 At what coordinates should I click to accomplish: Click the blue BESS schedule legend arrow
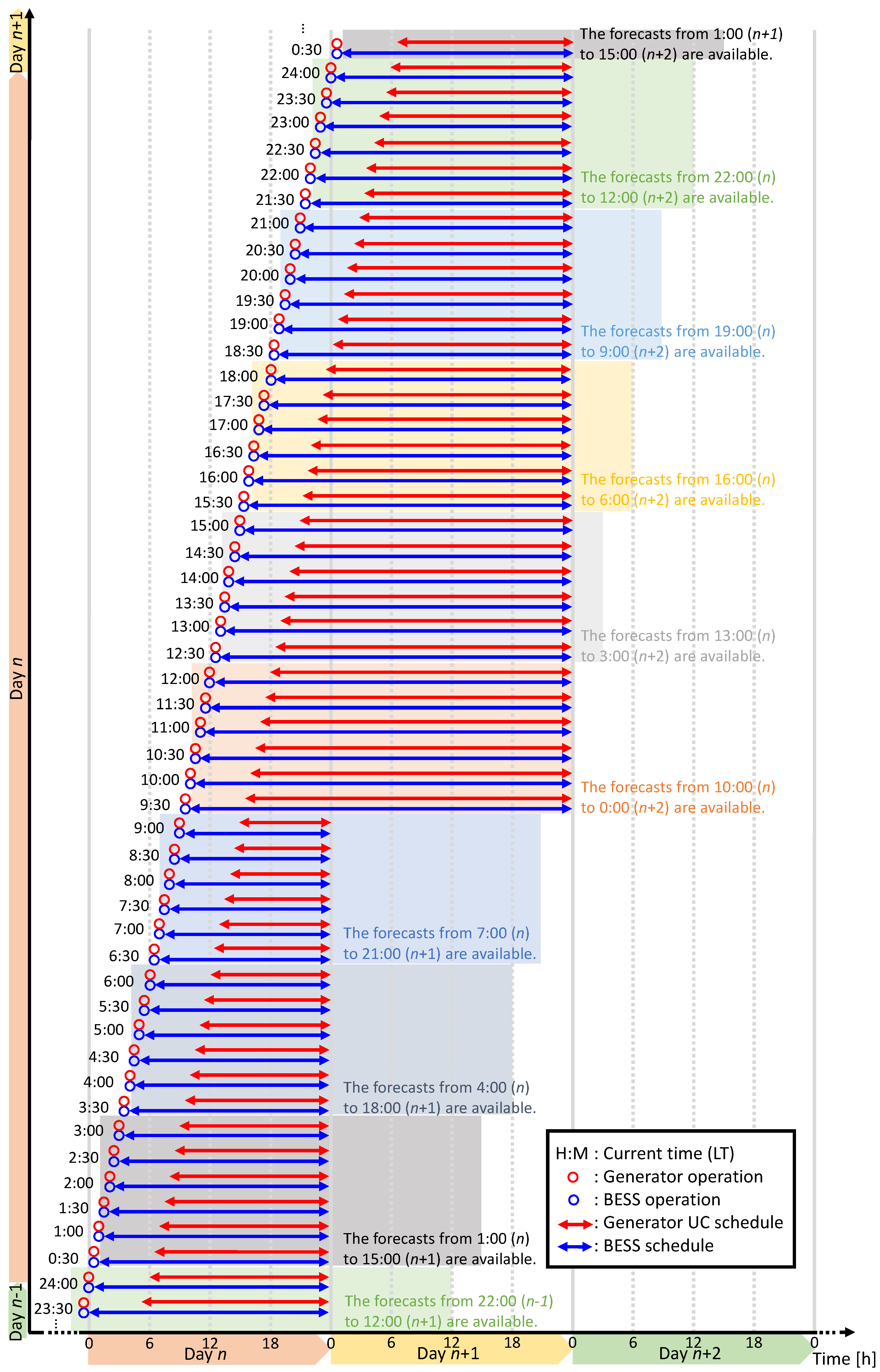click(575, 1247)
